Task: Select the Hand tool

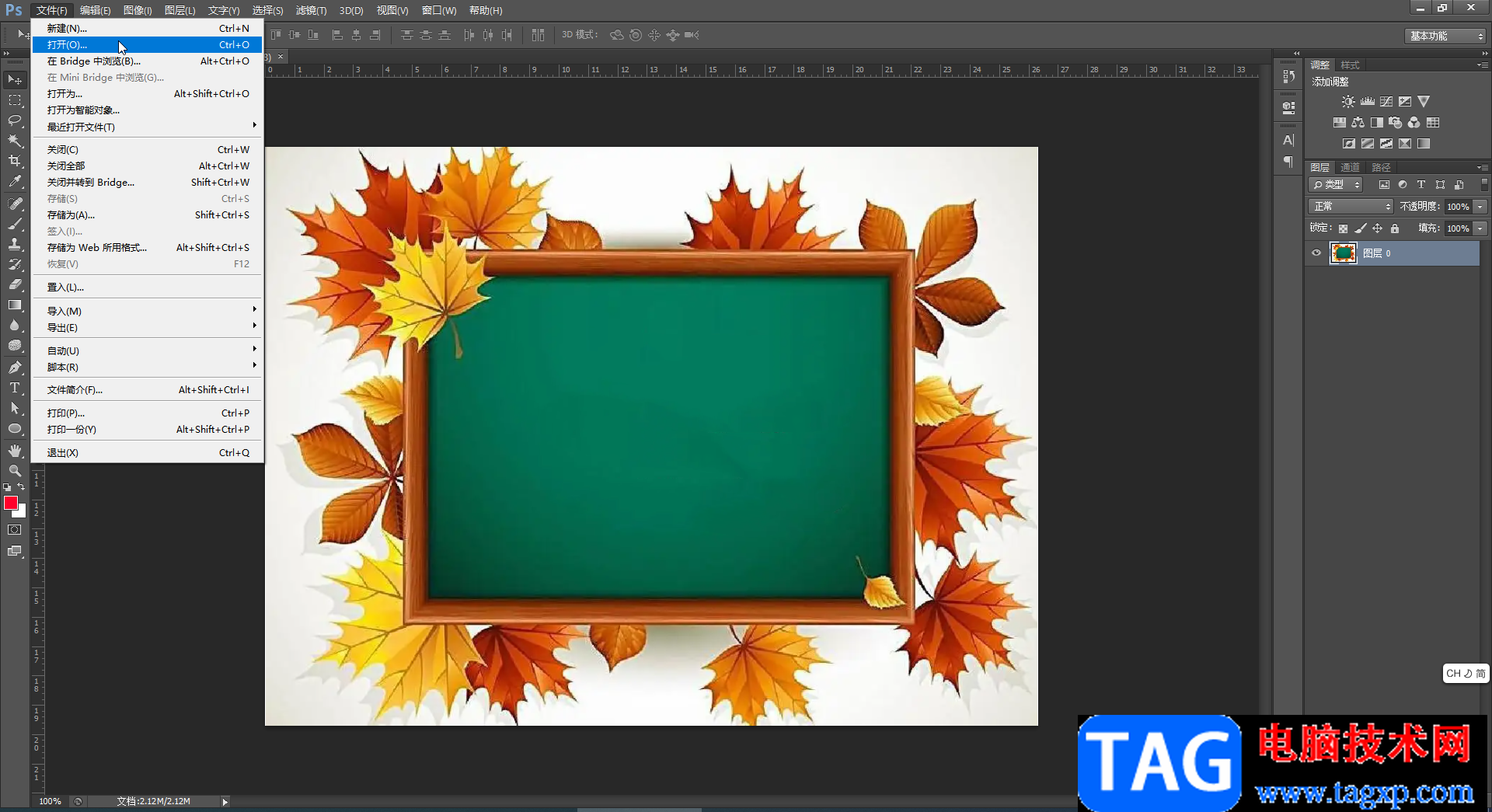Action: point(15,450)
